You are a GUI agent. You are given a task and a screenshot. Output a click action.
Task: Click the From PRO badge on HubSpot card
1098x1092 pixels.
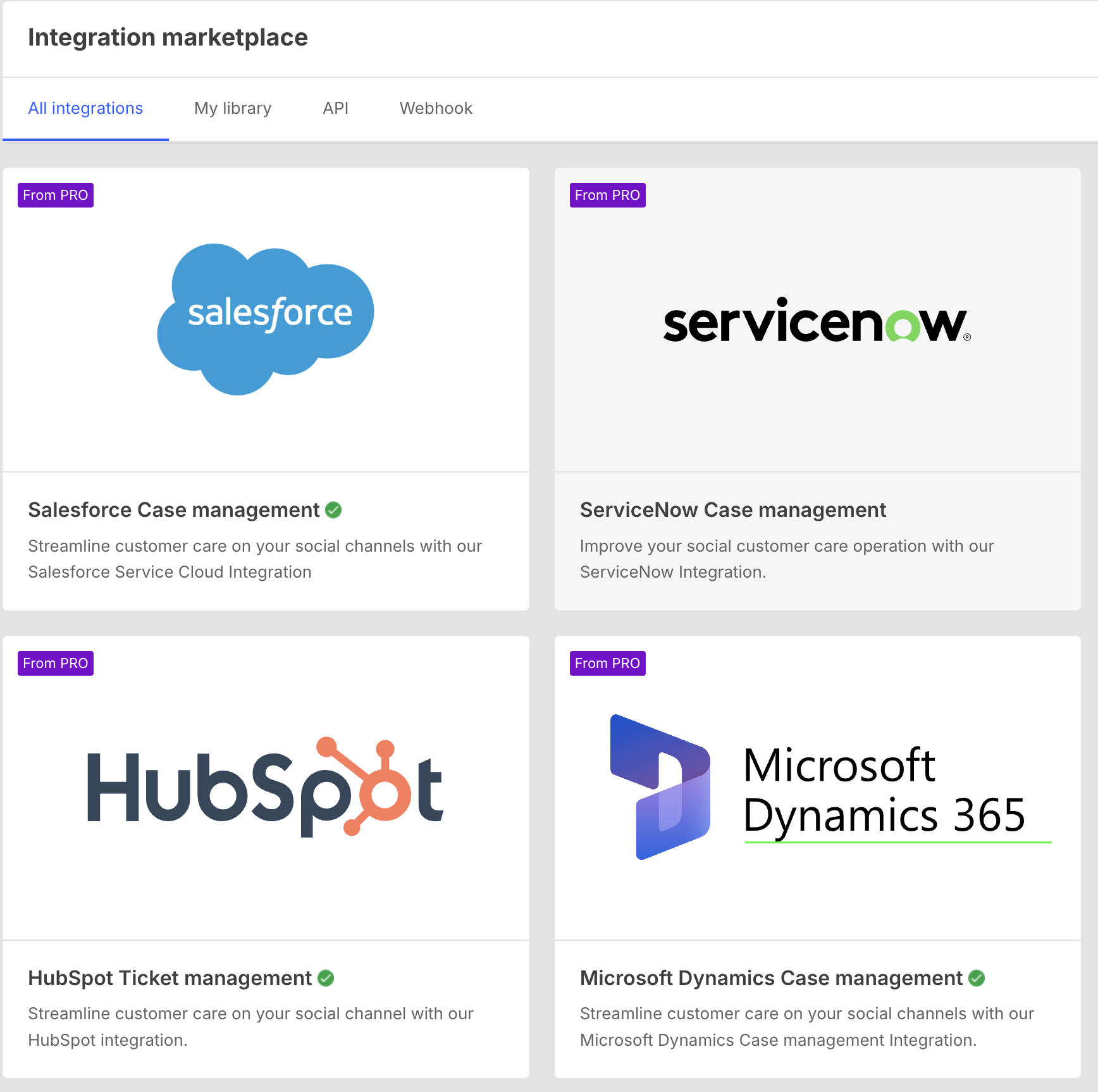pyautogui.click(x=56, y=663)
